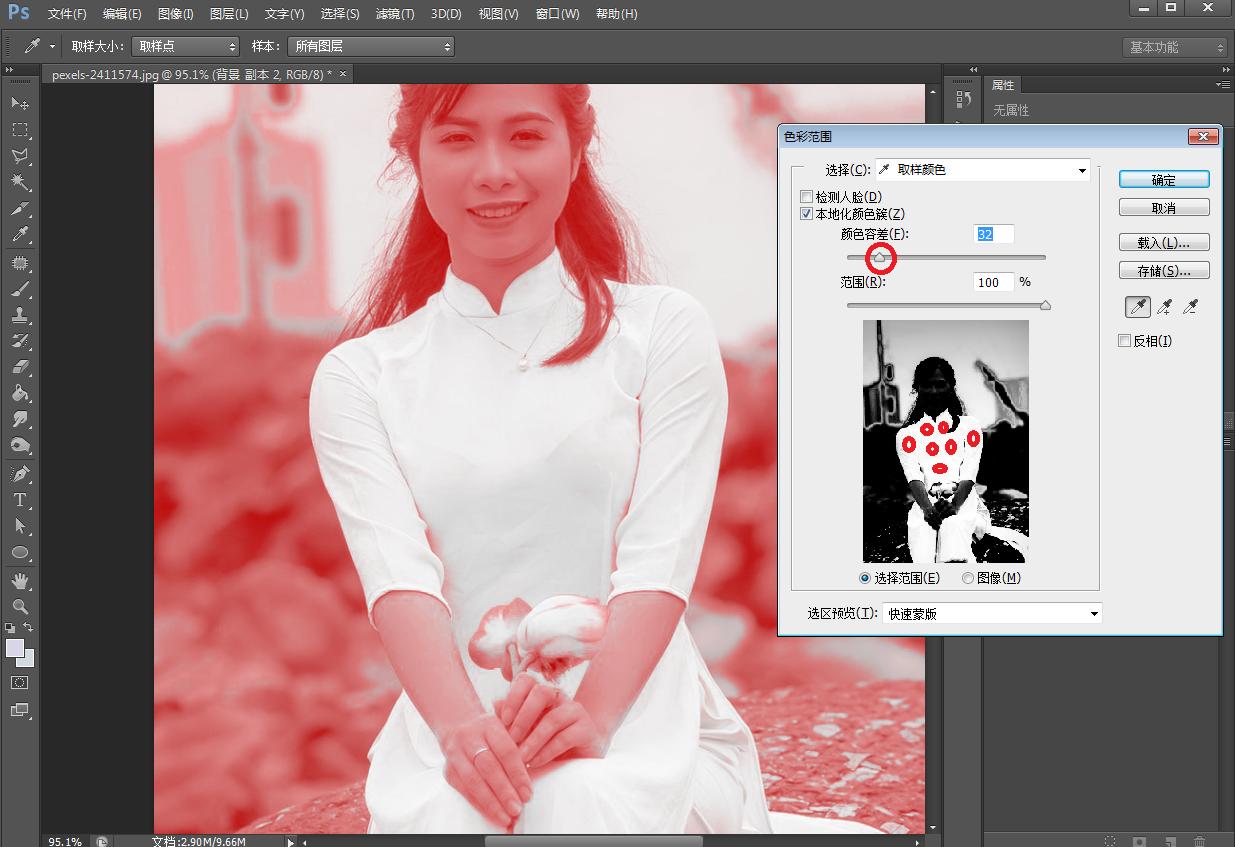Image resolution: width=1235 pixels, height=847 pixels.
Task: Open the 滤镜 menu
Action: tap(395, 14)
